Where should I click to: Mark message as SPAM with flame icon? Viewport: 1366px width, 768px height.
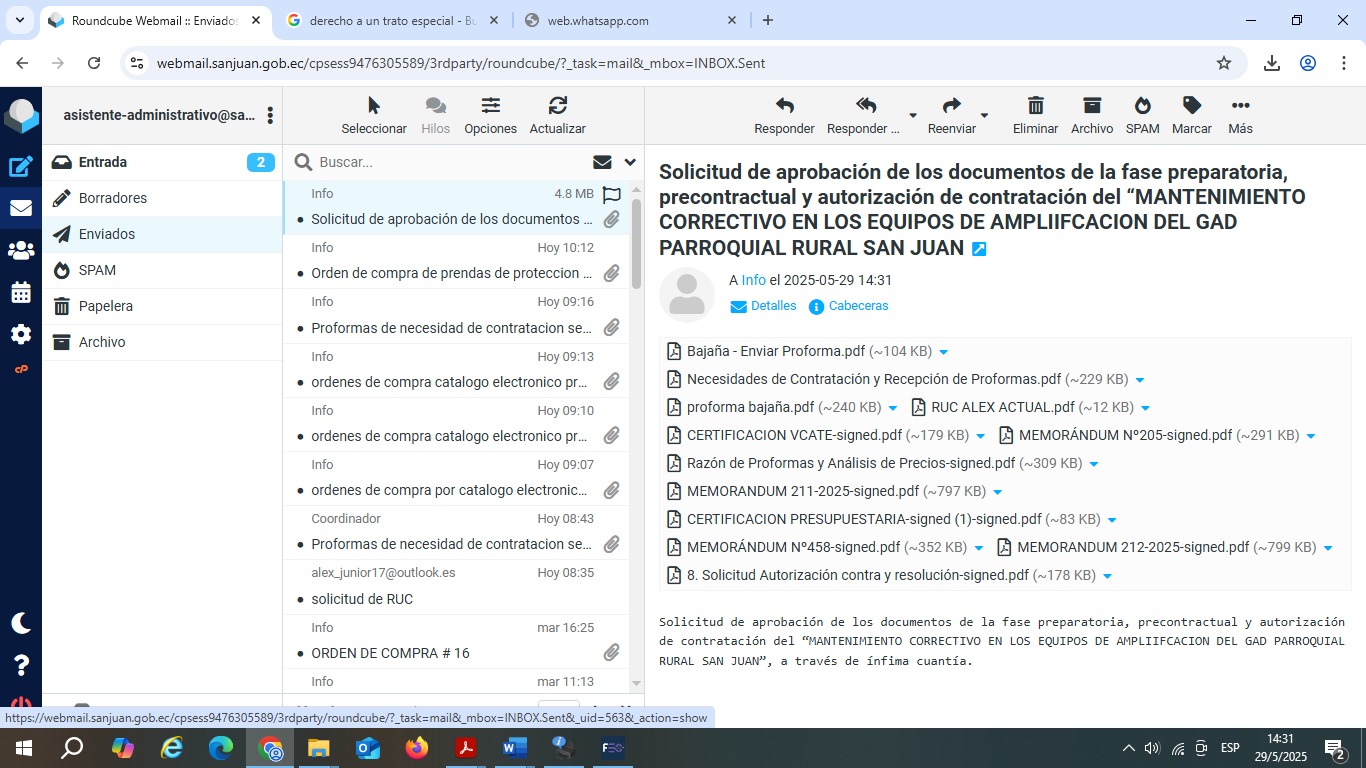coord(1142,106)
